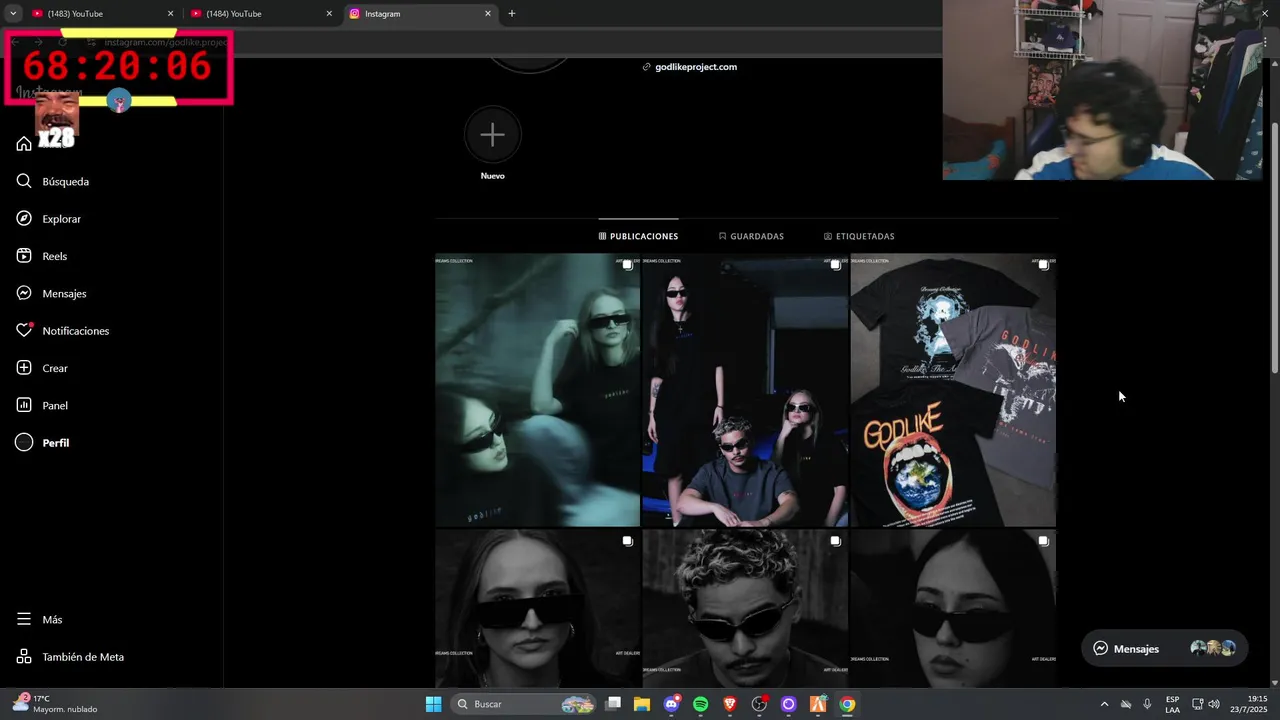Open the tab search dropdown arrow

point(13,14)
